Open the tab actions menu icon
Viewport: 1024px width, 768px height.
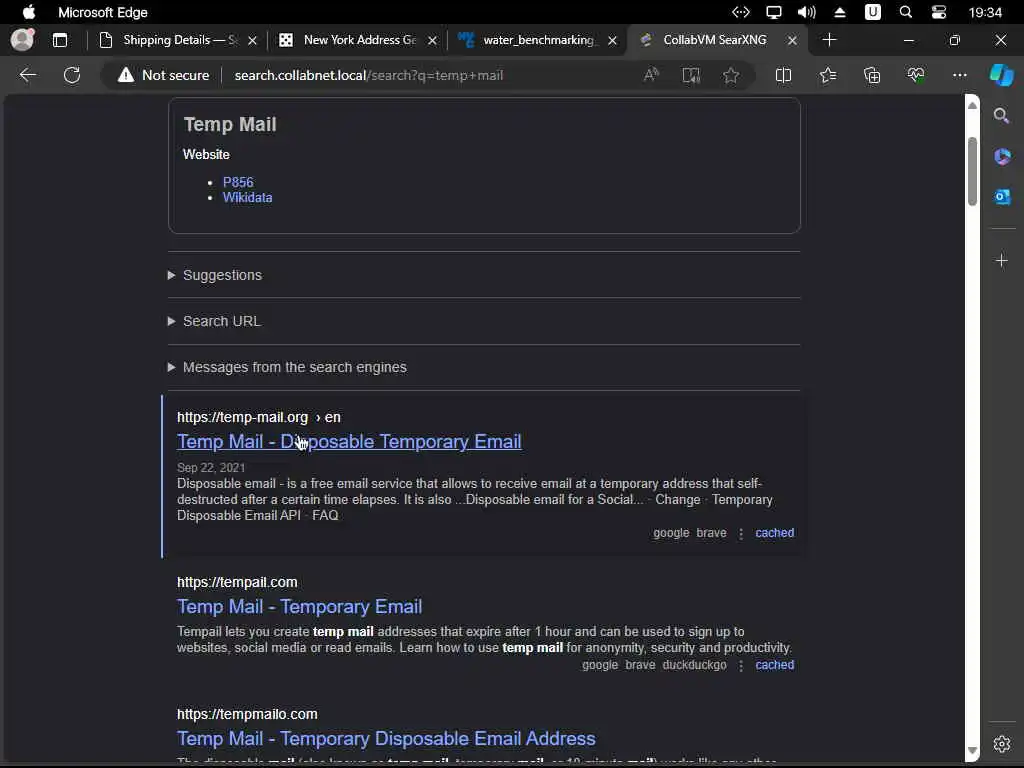60,40
